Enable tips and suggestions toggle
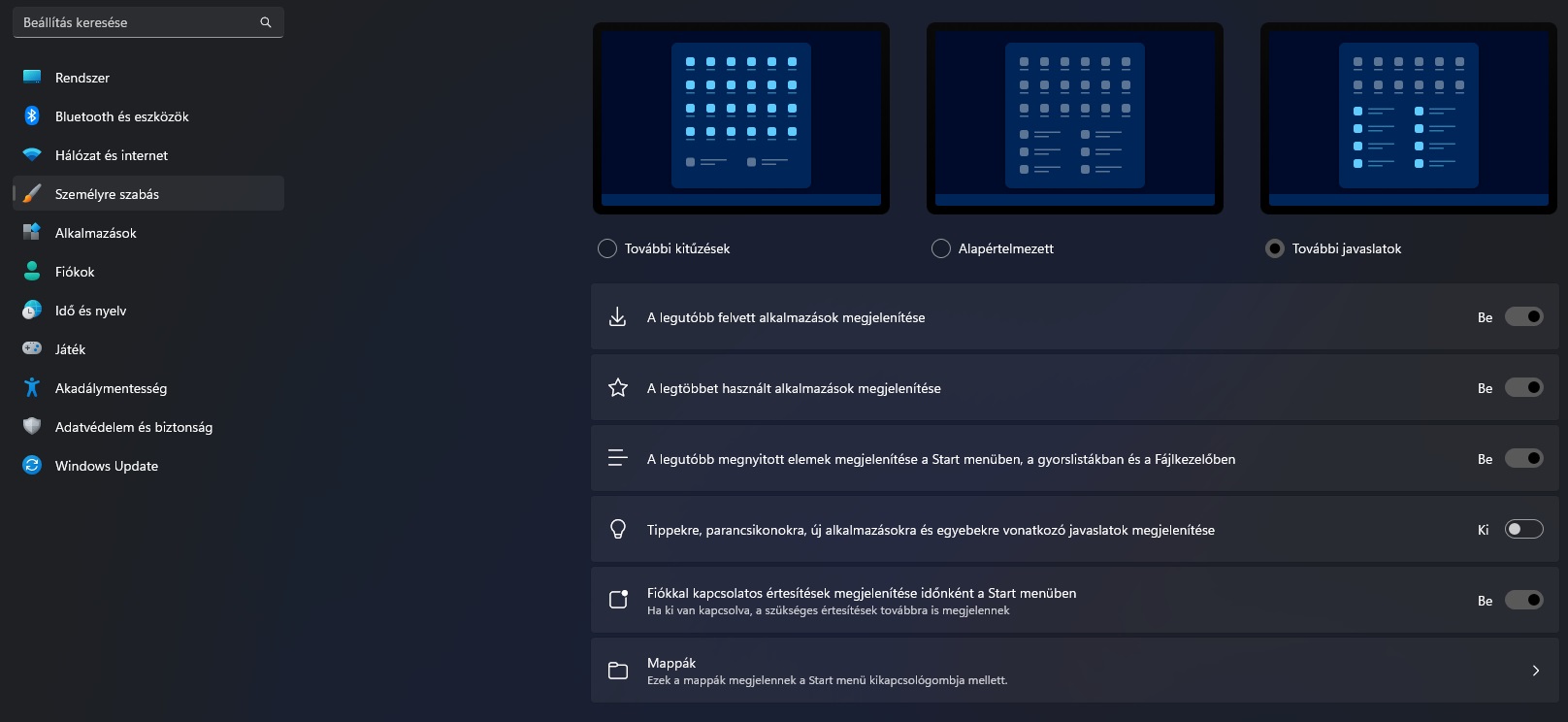 (x=1523, y=529)
